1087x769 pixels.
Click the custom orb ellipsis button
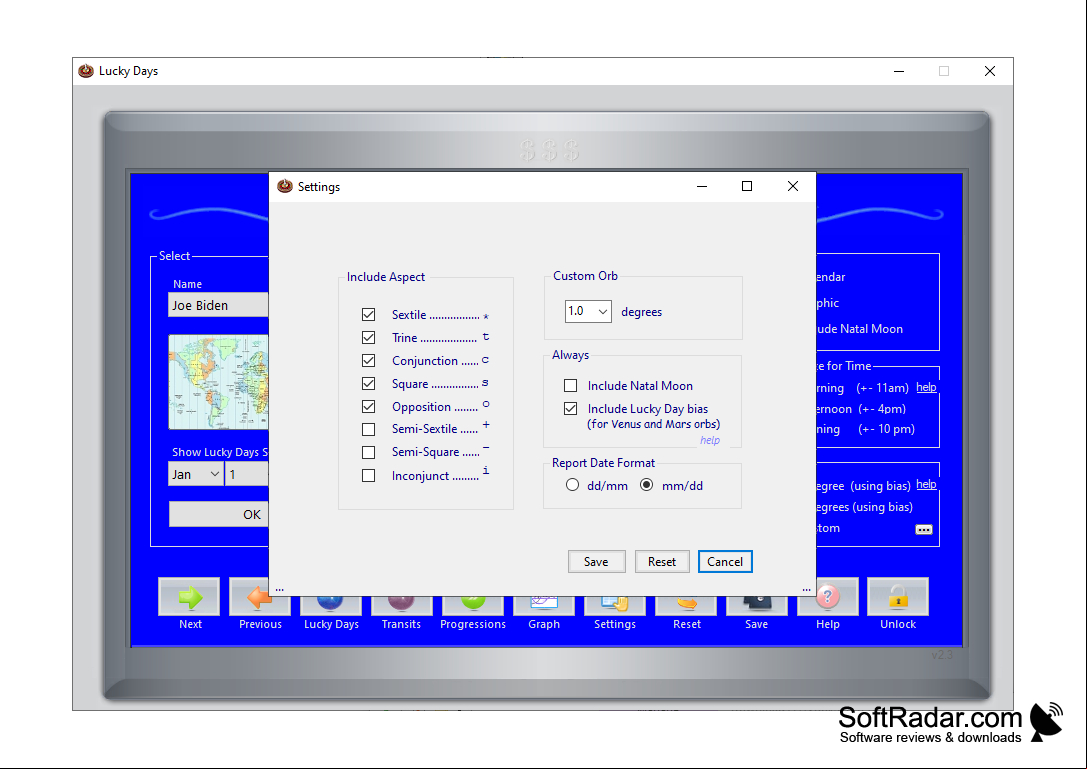[923, 530]
